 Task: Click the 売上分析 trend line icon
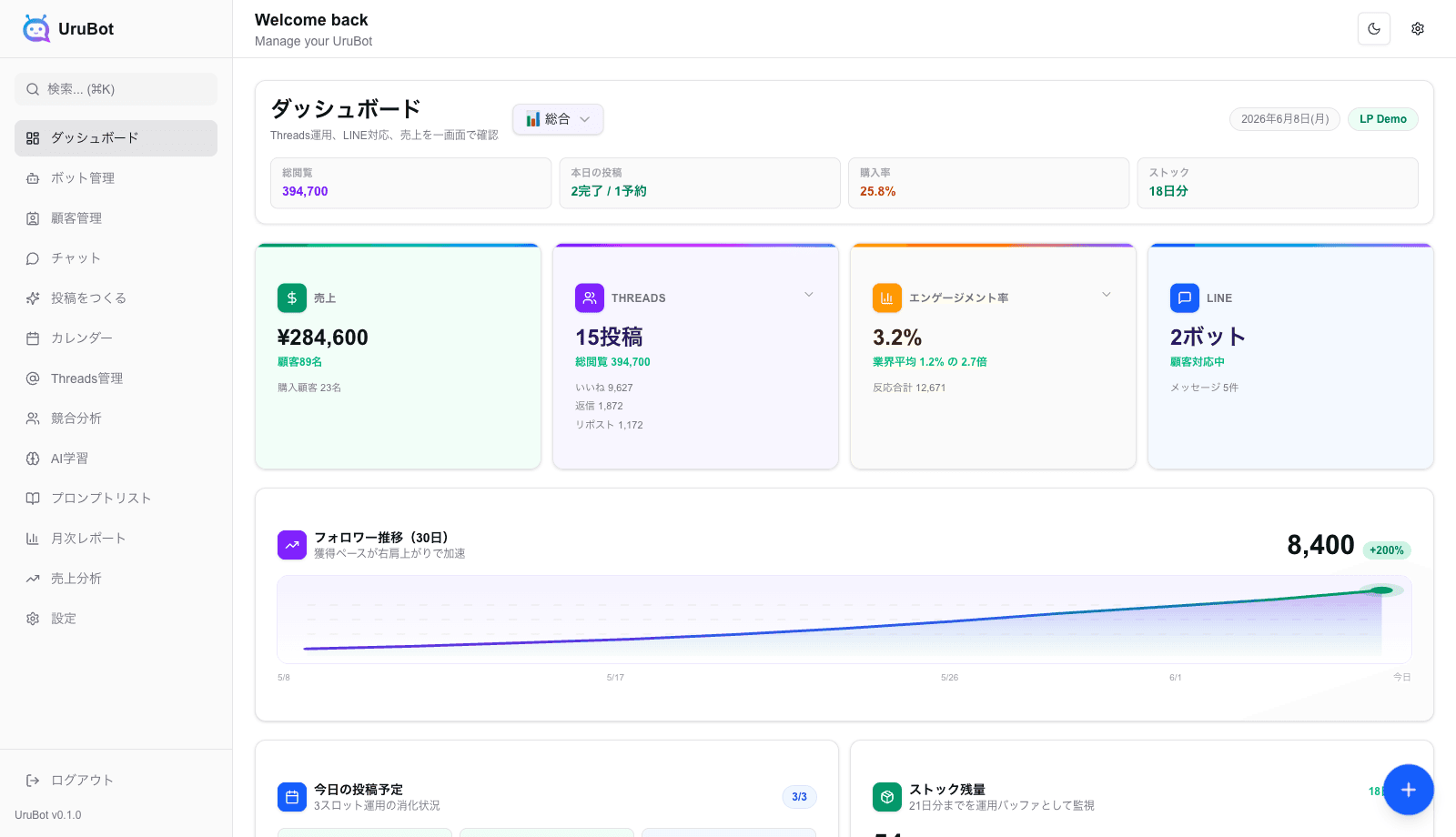click(33, 579)
